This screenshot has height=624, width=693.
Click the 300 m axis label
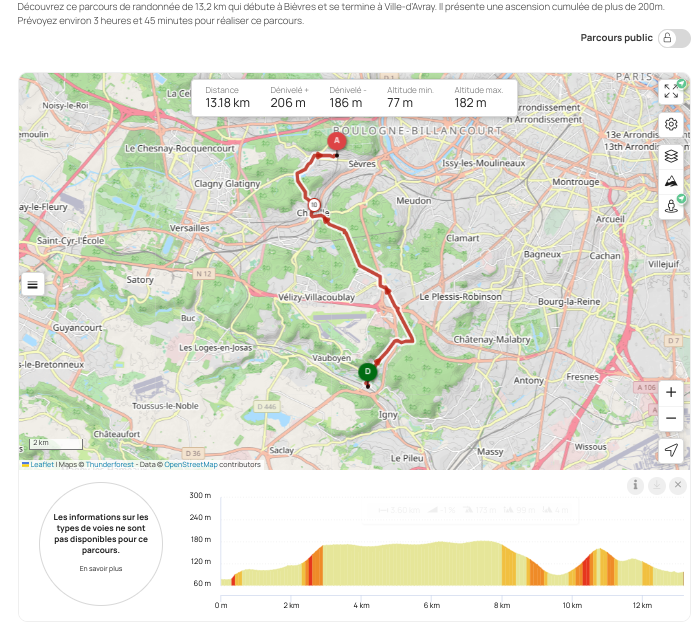[200, 495]
